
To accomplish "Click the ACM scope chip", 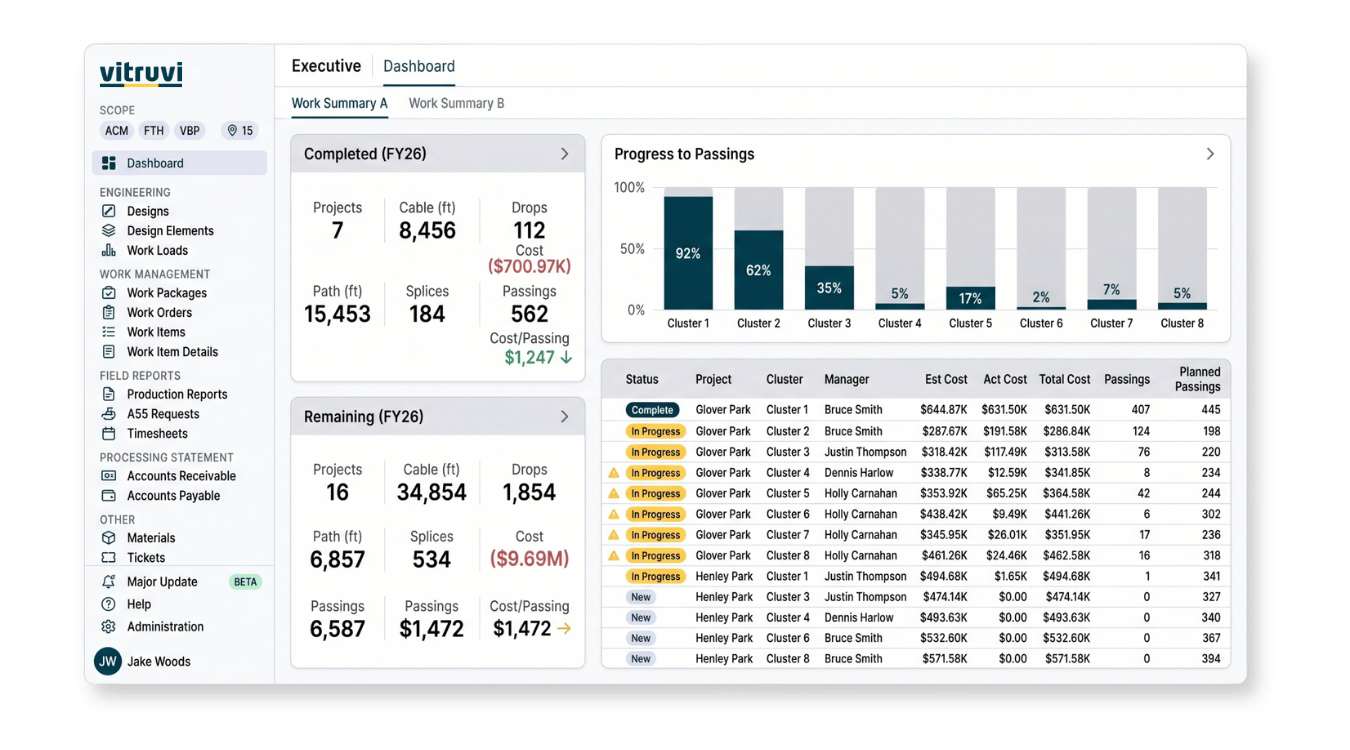I will coord(117,131).
